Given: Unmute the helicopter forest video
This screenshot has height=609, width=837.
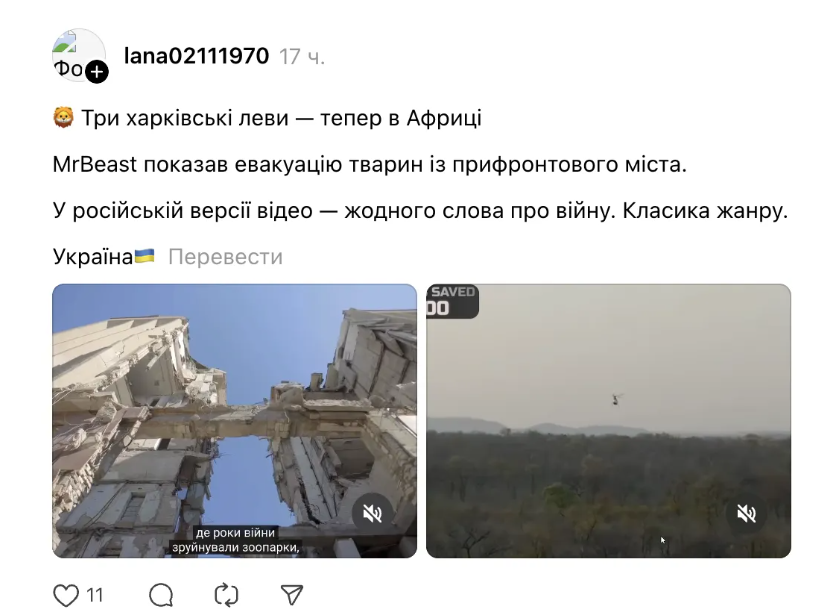Looking at the screenshot, I should point(746,514).
